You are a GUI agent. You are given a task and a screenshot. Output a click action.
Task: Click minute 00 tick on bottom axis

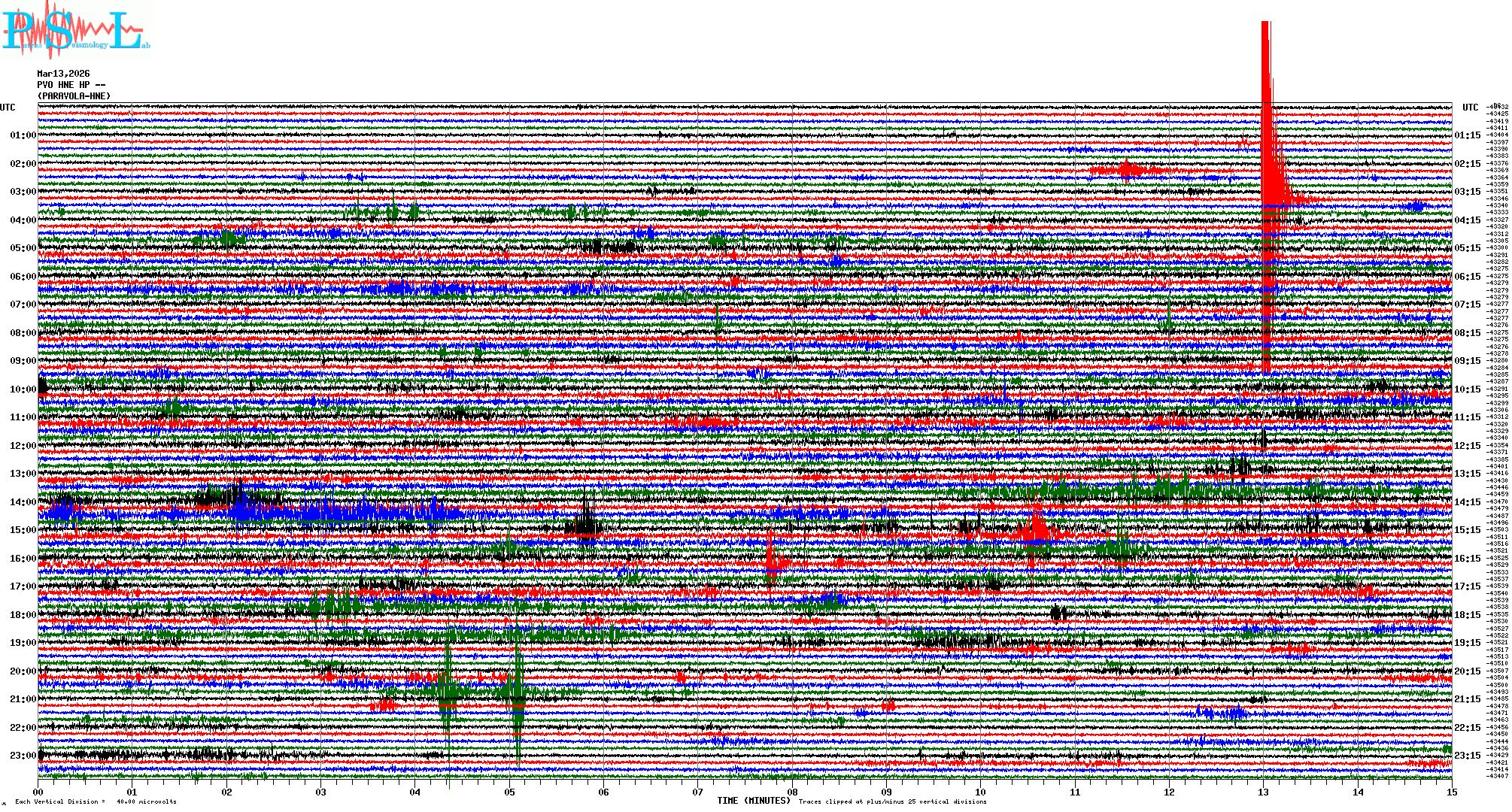[x=38, y=792]
